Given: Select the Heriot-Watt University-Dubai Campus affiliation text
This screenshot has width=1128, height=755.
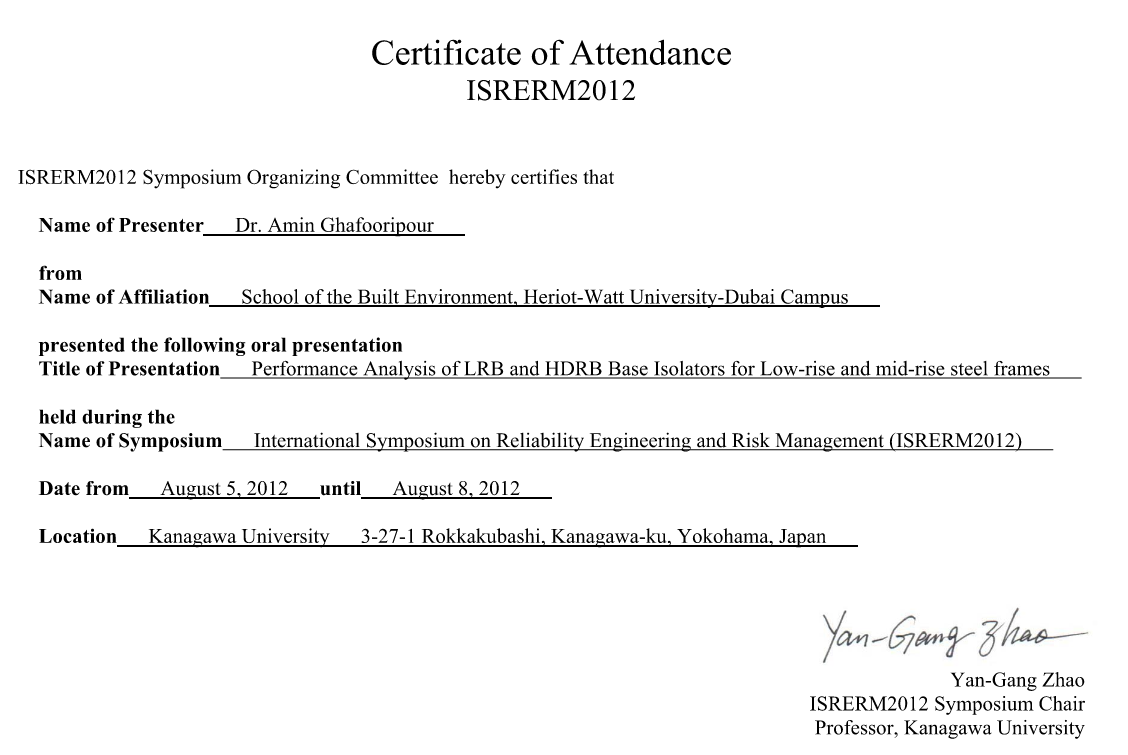Looking at the screenshot, I should point(545,297).
